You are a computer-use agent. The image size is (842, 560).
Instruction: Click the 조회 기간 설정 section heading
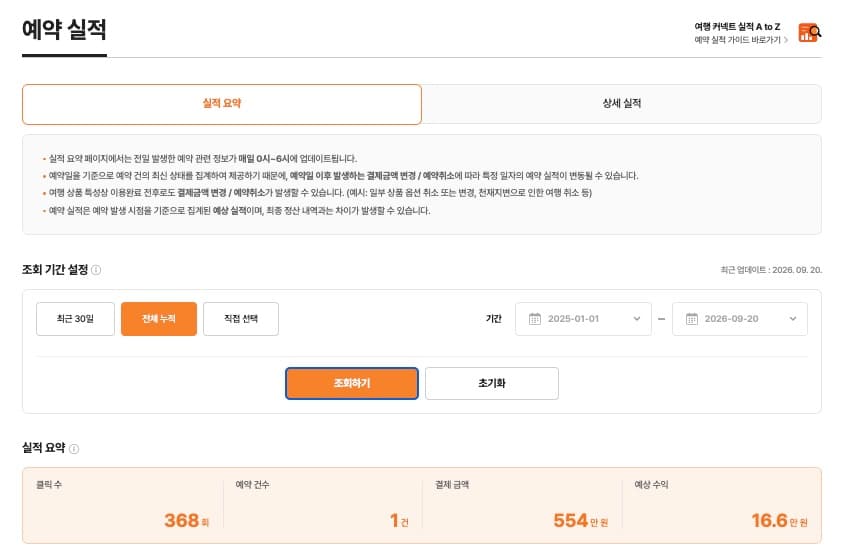tap(55, 270)
